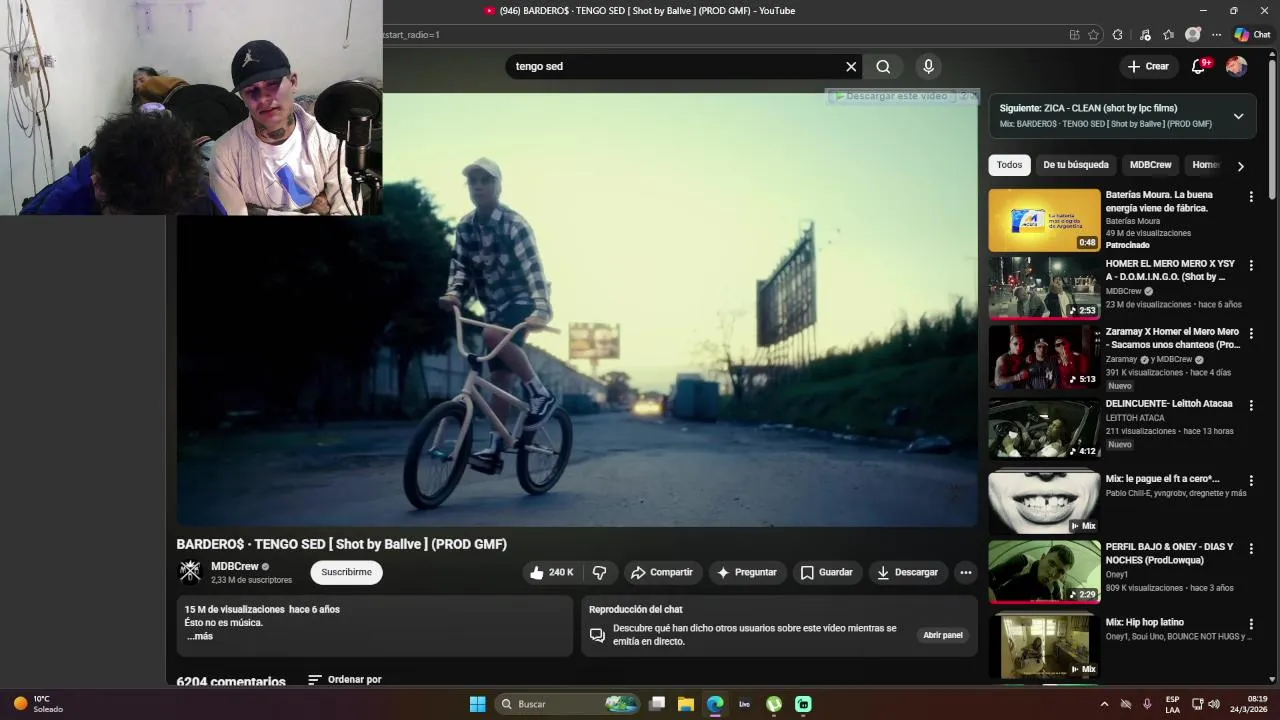
Task: Download the video with Descargar button
Action: click(908, 573)
